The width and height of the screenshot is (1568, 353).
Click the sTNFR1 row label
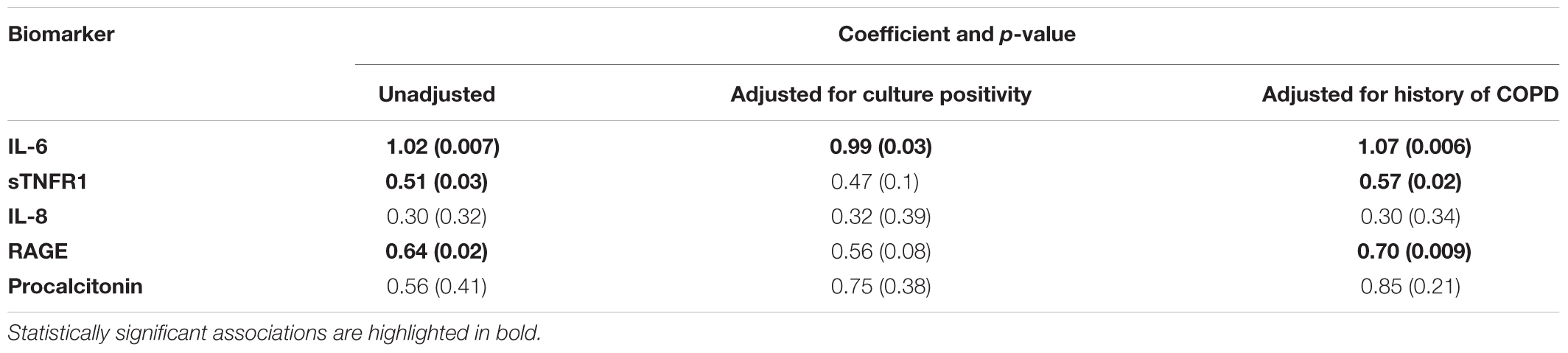48,182
